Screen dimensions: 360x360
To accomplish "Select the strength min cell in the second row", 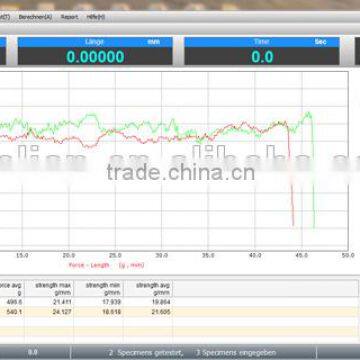I will pyautogui.click(x=98, y=312).
